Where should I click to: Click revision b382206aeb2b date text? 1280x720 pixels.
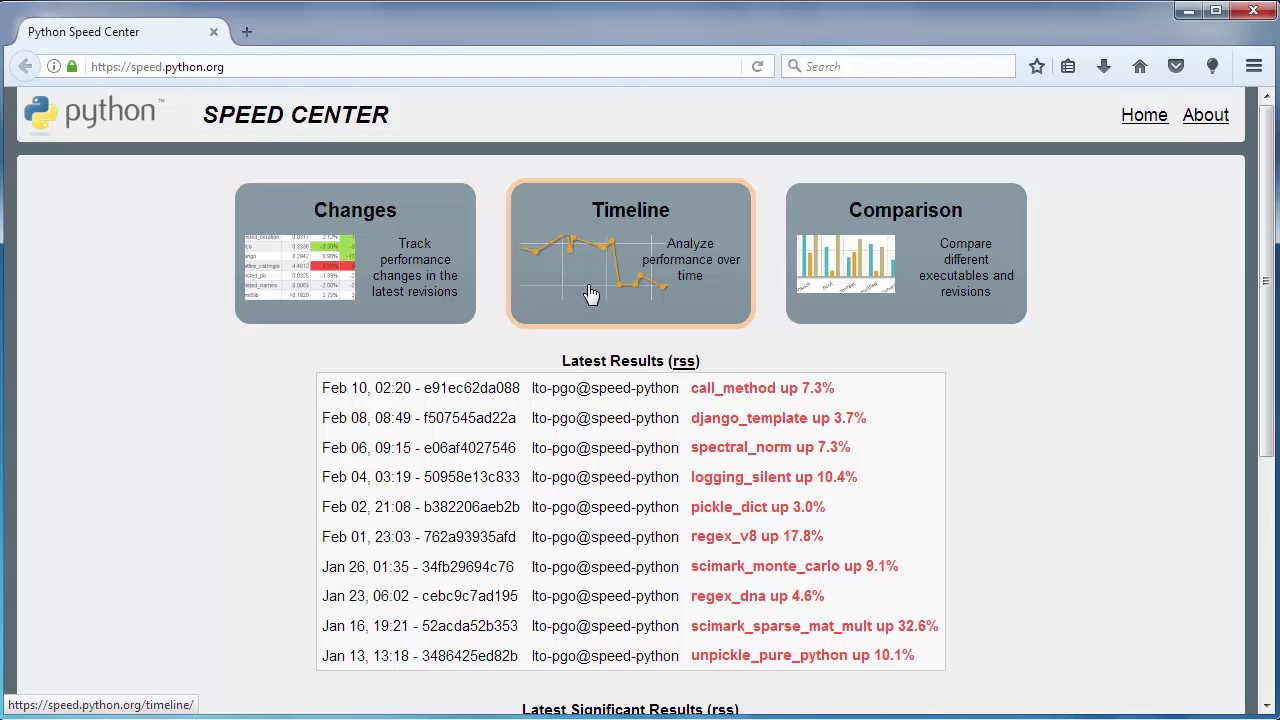(x=421, y=507)
